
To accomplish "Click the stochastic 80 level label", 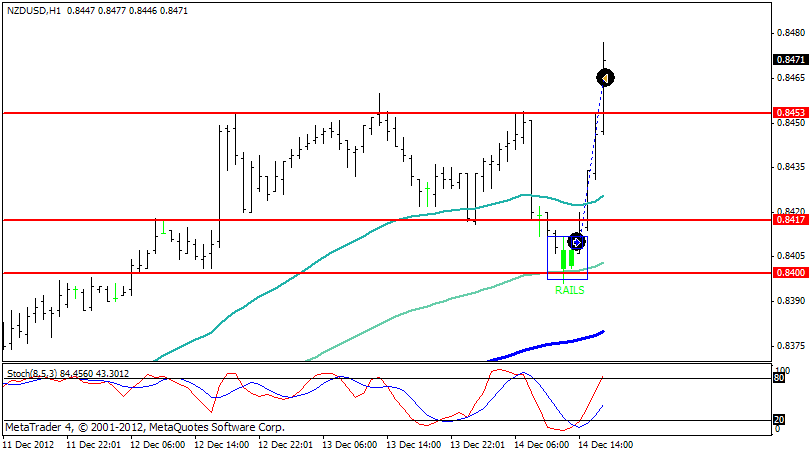I will [x=779, y=378].
